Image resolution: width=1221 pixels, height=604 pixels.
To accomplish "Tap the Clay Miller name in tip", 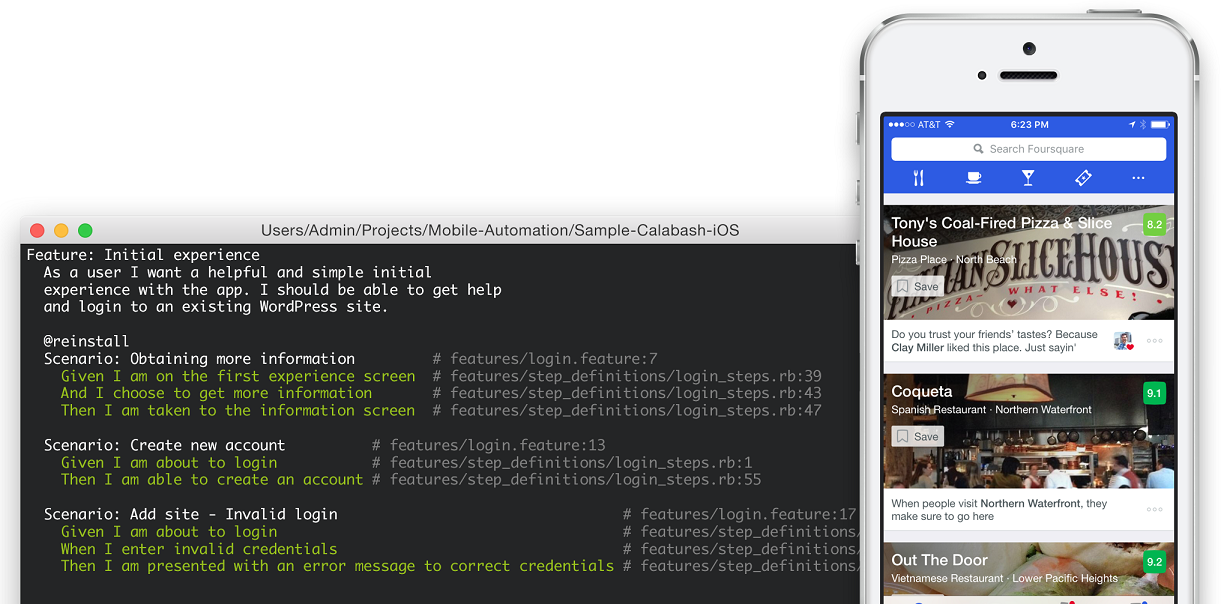I will 917,348.
